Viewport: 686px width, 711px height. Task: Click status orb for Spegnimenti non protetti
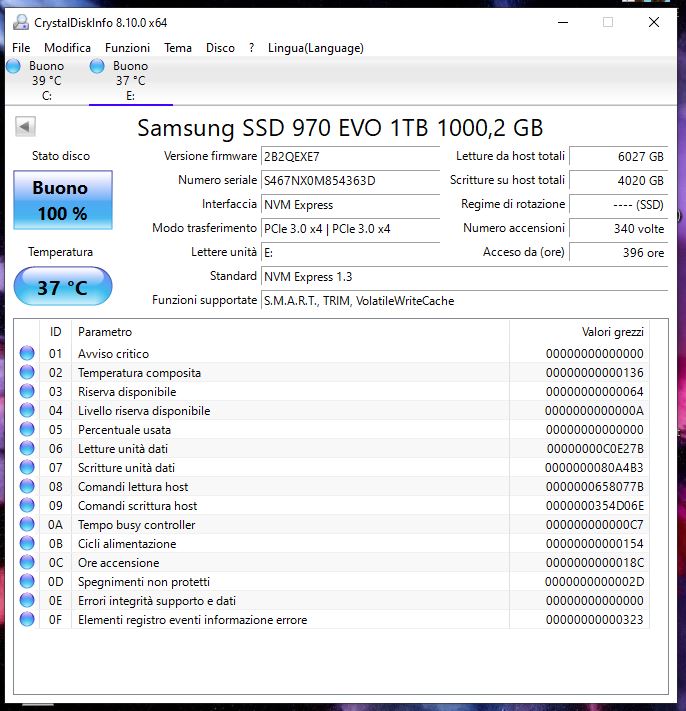coord(27,581)
